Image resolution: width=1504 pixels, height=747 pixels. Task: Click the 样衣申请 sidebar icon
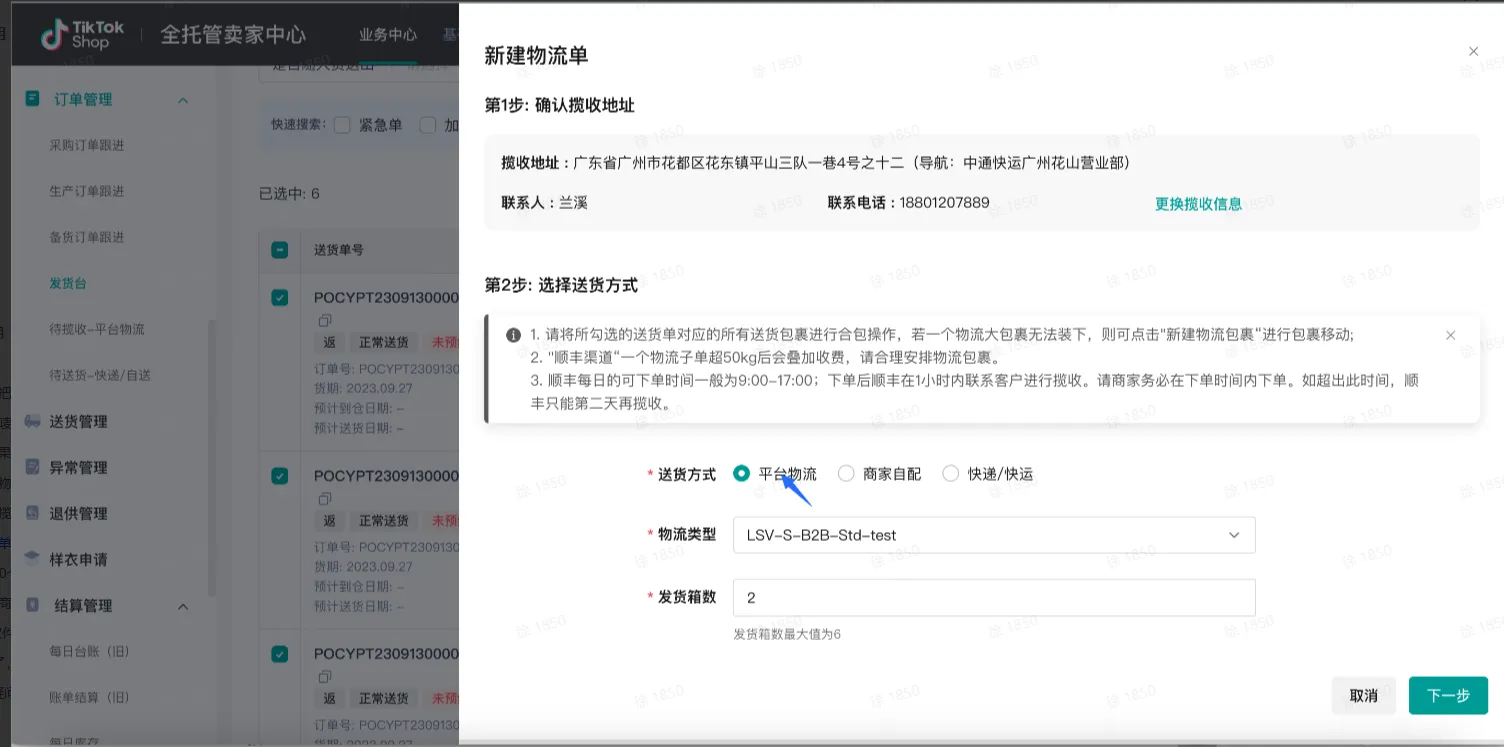coord(33,559)
